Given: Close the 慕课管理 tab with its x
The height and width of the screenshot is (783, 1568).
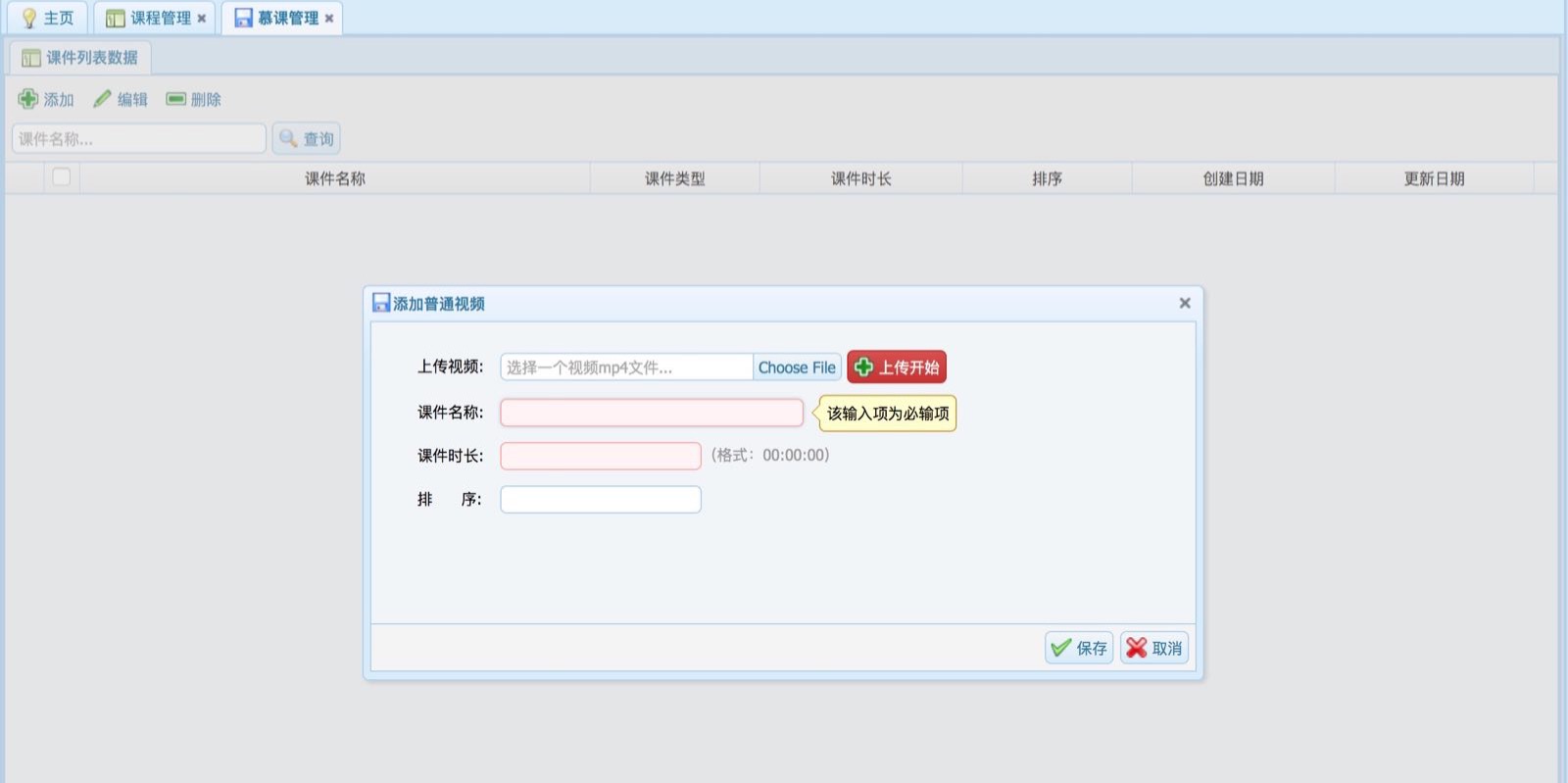Looking at the screenshot, I should (329, 19).
